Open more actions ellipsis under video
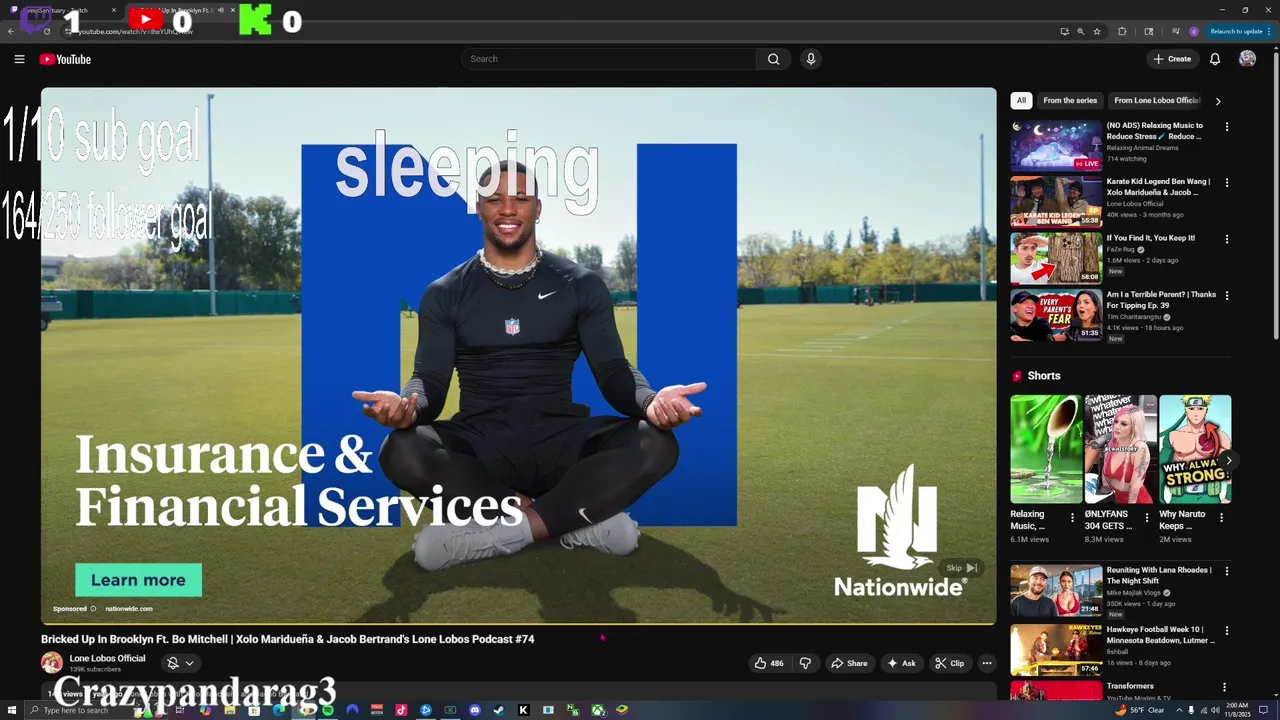Screen dimensions: 1280x720 pos(987,663)
